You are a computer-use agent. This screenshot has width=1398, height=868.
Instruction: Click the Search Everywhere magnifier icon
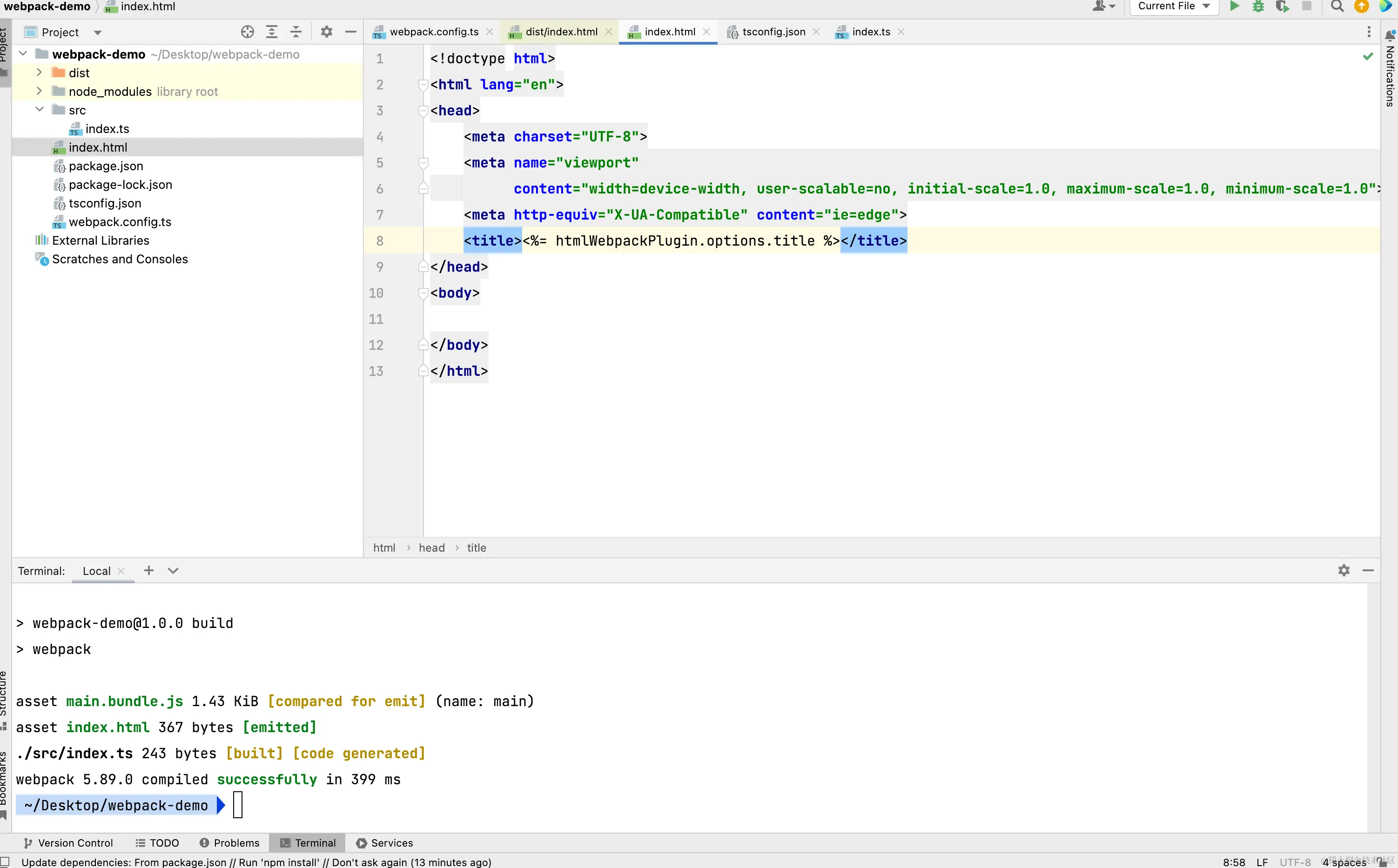[1337, 7]
